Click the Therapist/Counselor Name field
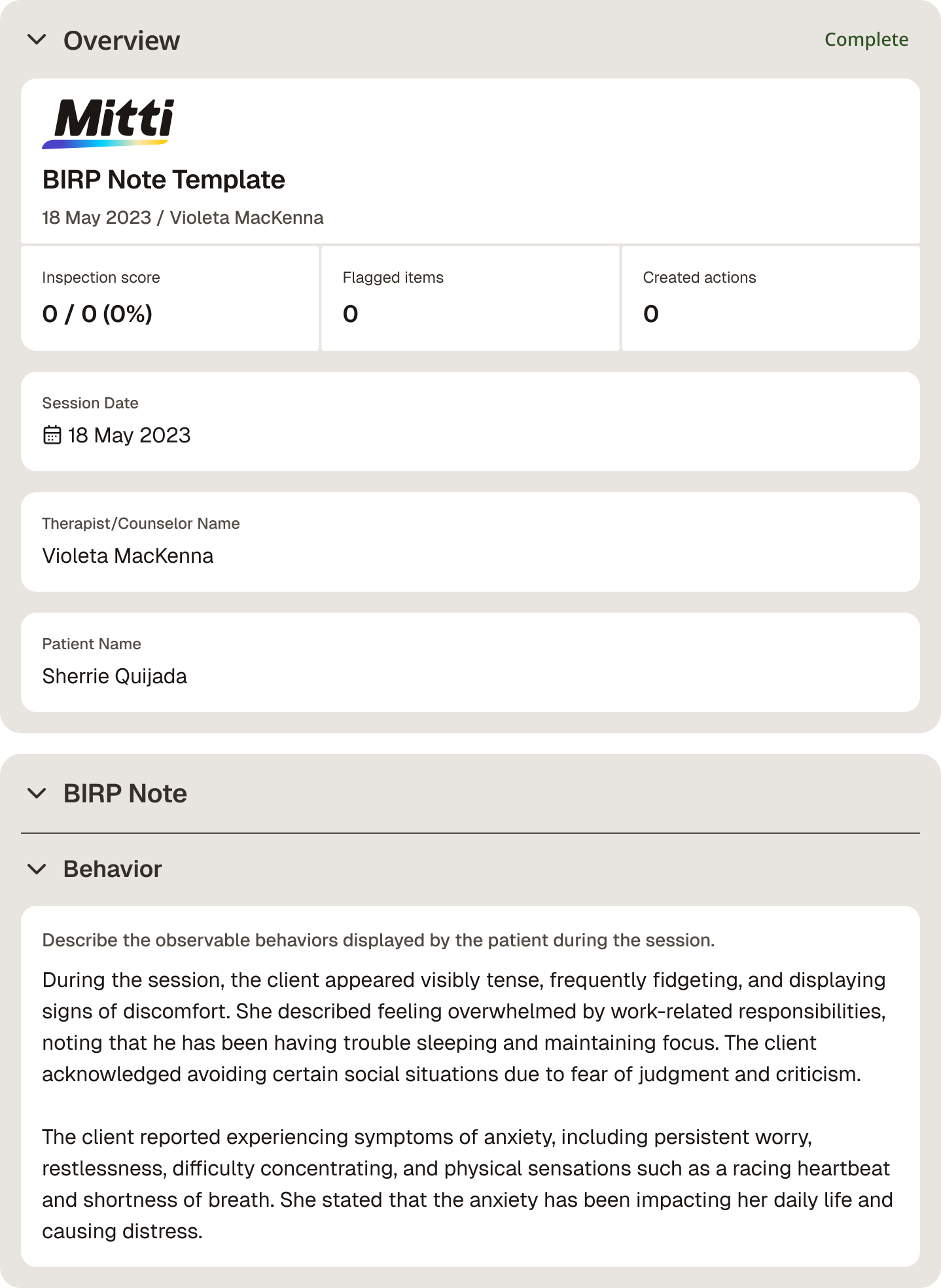 click(470, 542)
